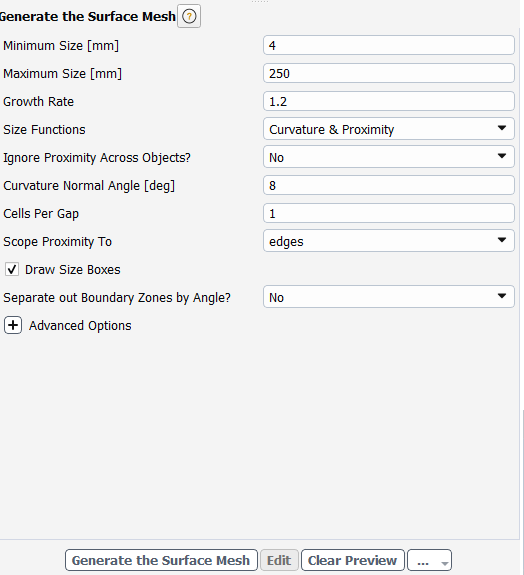Toggle Draw Size Boxes checkbox
The image size is (524, 575).
[12, 270]
